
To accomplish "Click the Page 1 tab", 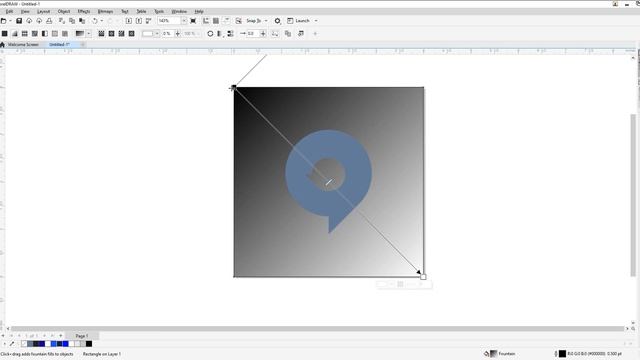I will click(82, 336).
